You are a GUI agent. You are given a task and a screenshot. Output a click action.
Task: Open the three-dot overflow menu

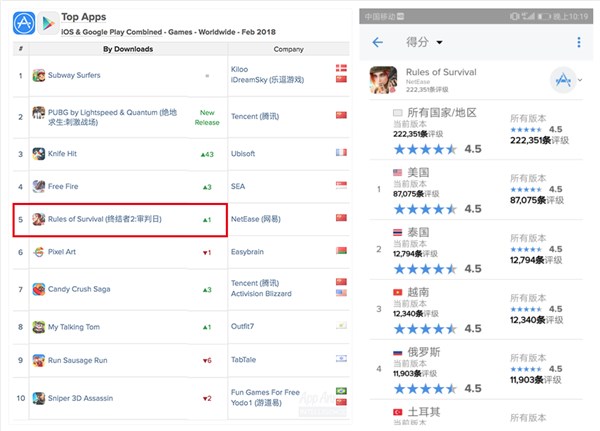click(x=579, y=42)
